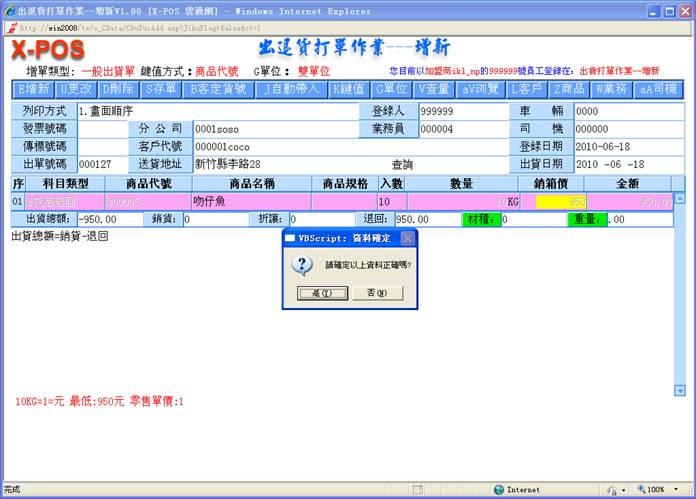This screenshot has width=696, height=499.
Task: Click the S存單 save button
Action: click(x=161, y=89)
